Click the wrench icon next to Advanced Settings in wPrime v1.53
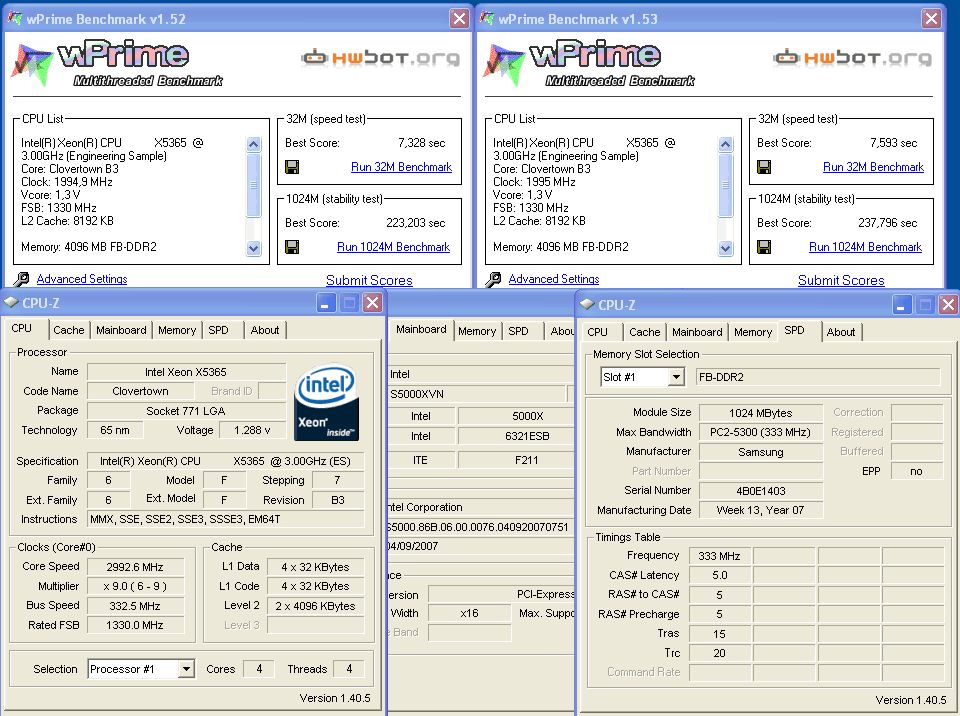 pos(493,279)
